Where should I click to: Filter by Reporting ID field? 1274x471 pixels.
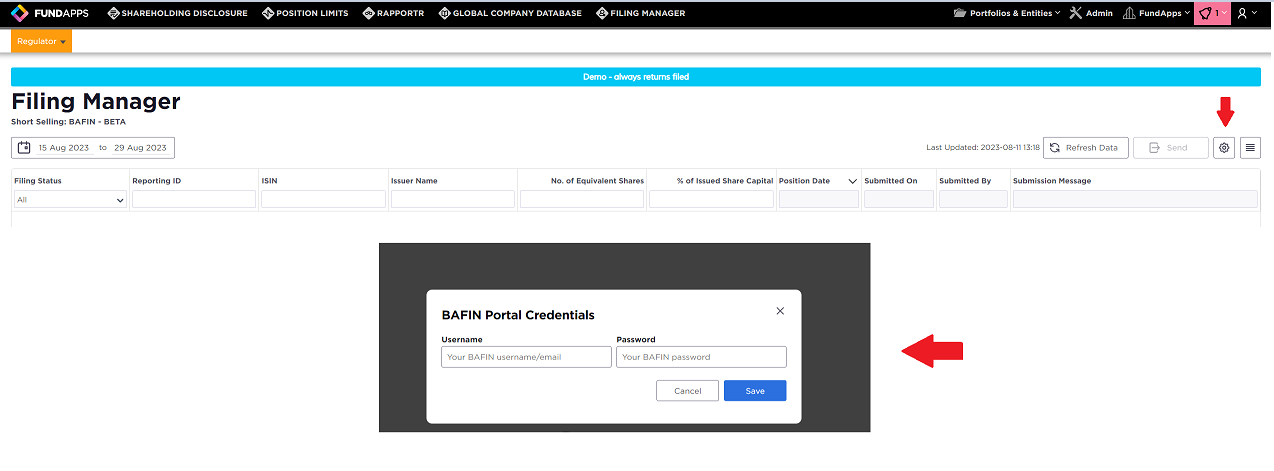pyautogui.click(x=194, y=199)
